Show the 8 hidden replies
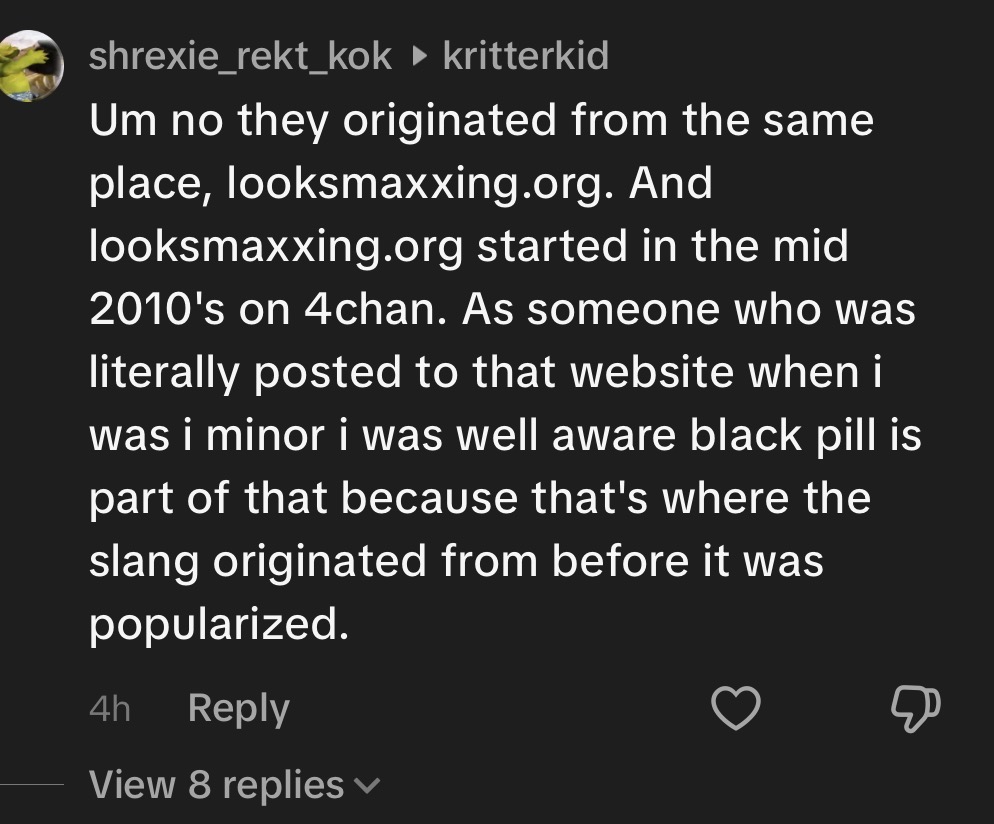Image resolution: width=994 pixels, height=824 pixels. click(x=235, y=785)
